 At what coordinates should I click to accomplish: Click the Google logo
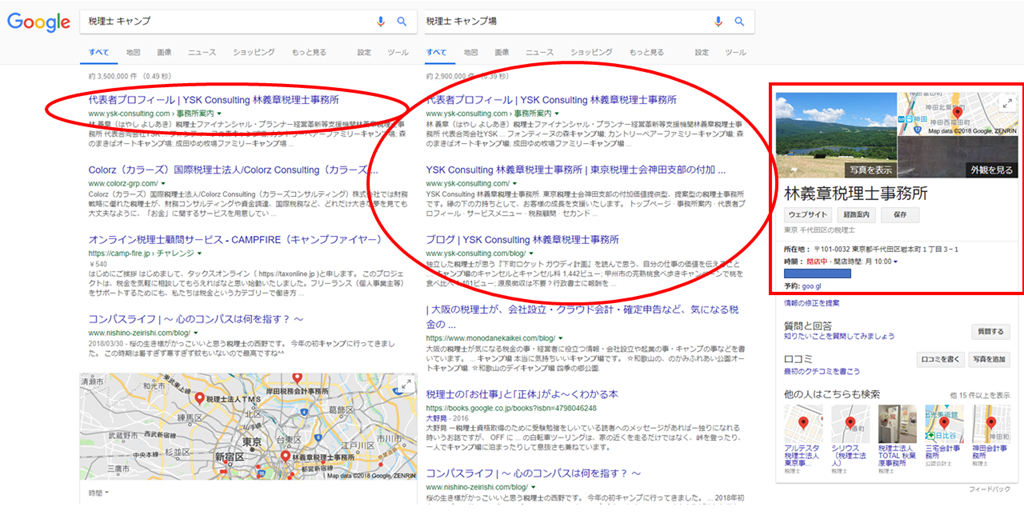(39, 22)
